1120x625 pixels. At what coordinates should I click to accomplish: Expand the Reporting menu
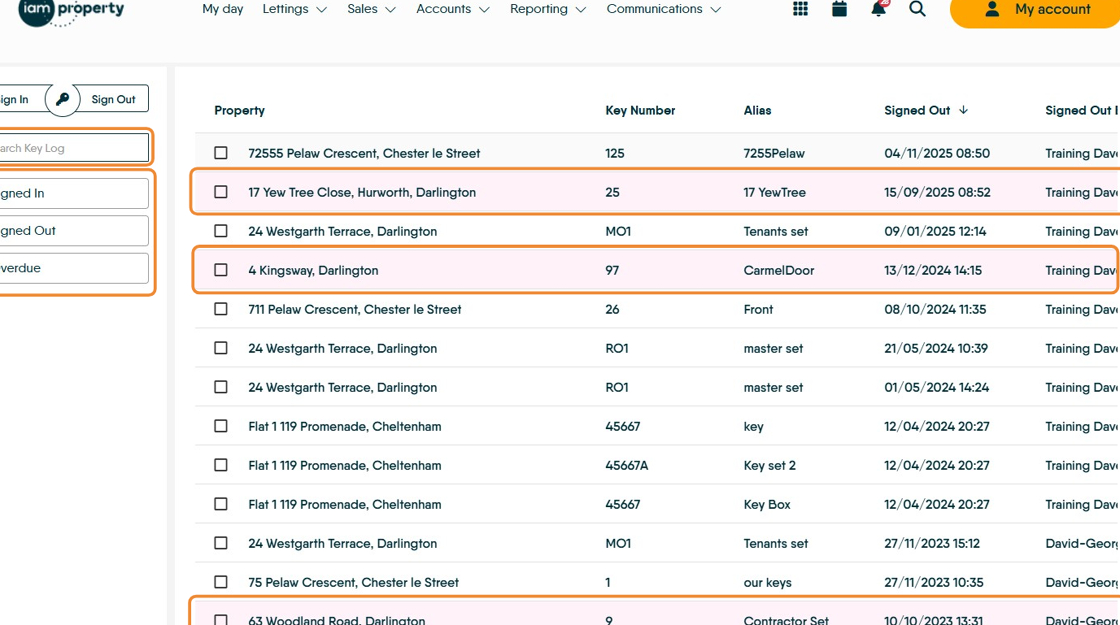coord(548,9)
